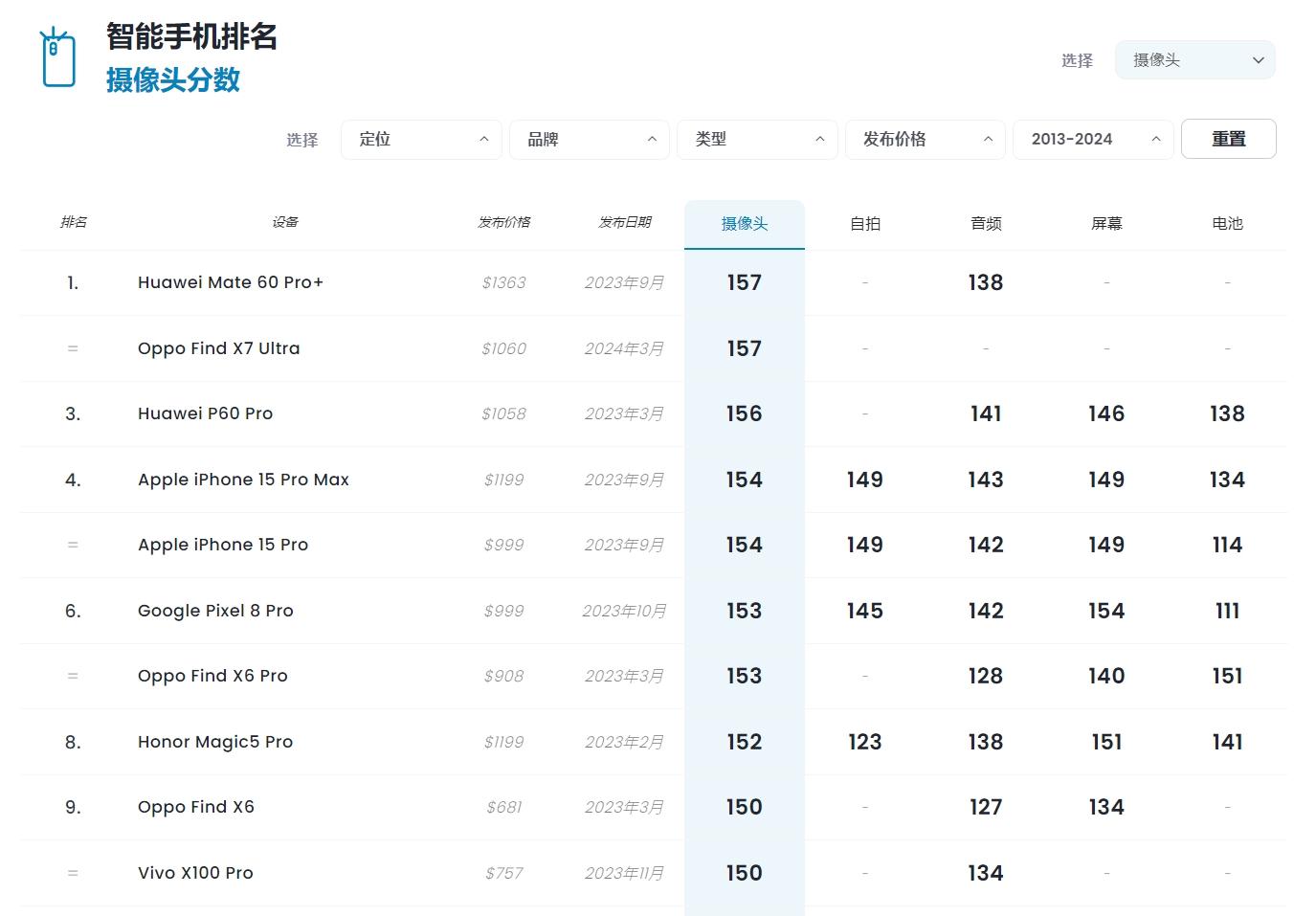The image size is (1316, 916).
Task: Click screen score 154 of Google Pixel 8 Pro
Action: pyautogui.click(x=1106, y=611)
